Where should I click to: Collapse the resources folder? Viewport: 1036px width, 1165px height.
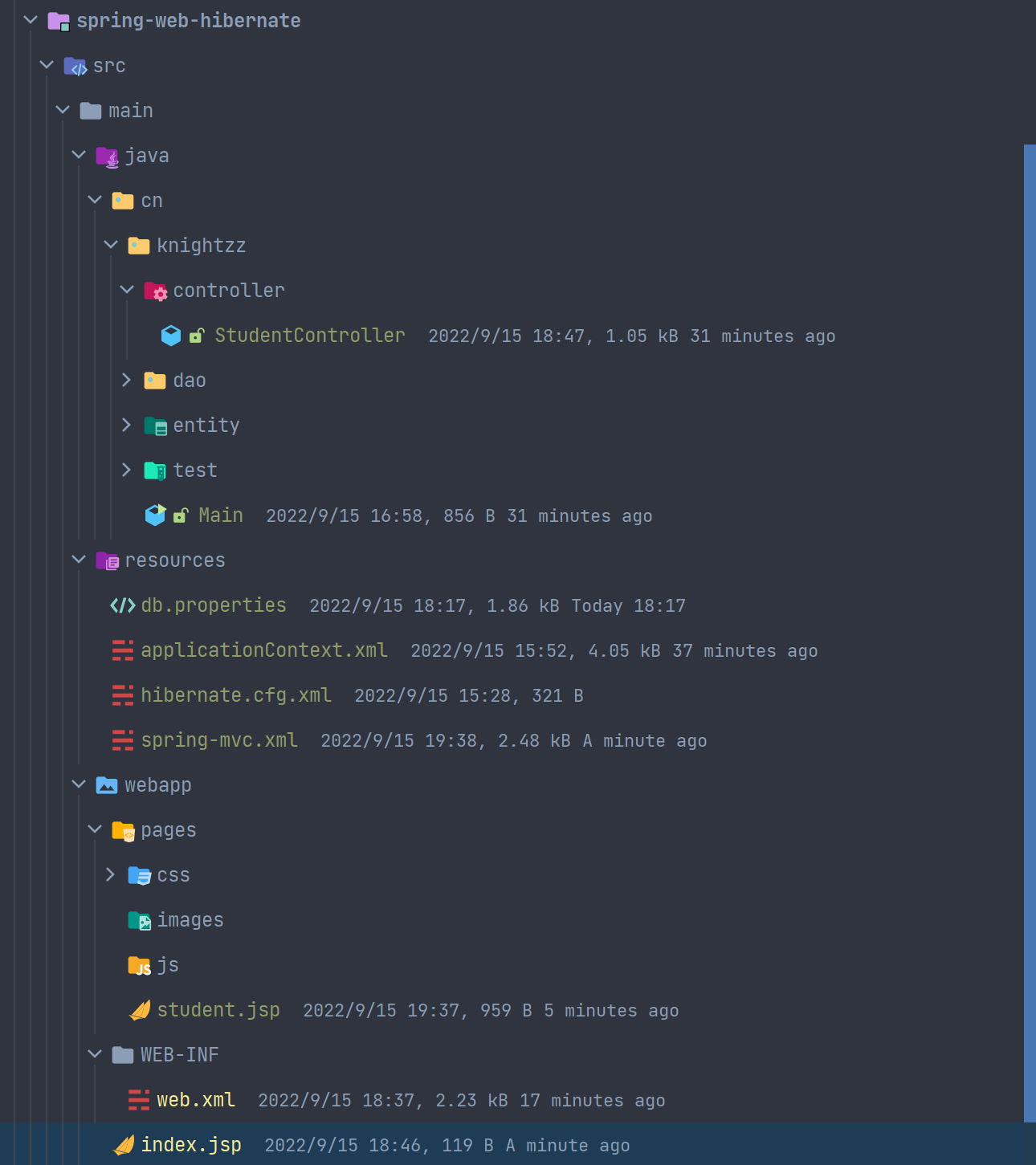(79, 560)
